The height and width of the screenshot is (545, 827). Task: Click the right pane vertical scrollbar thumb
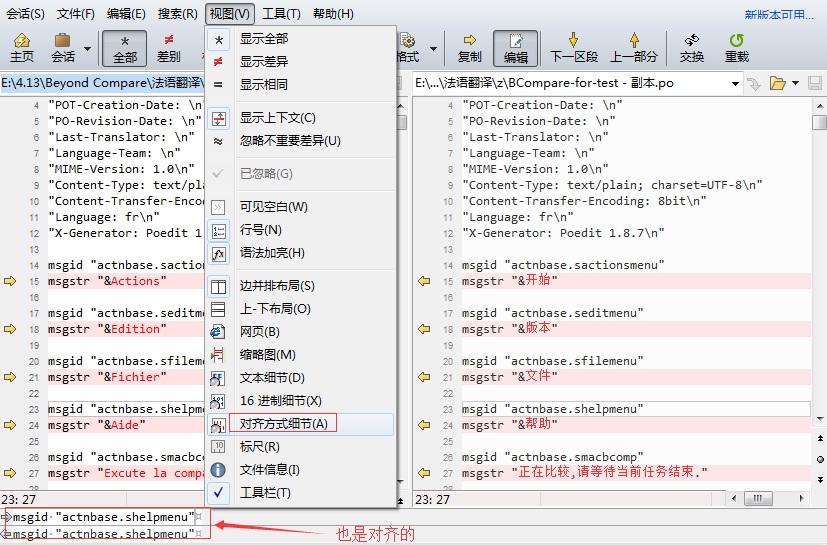[x=819, y=122]
